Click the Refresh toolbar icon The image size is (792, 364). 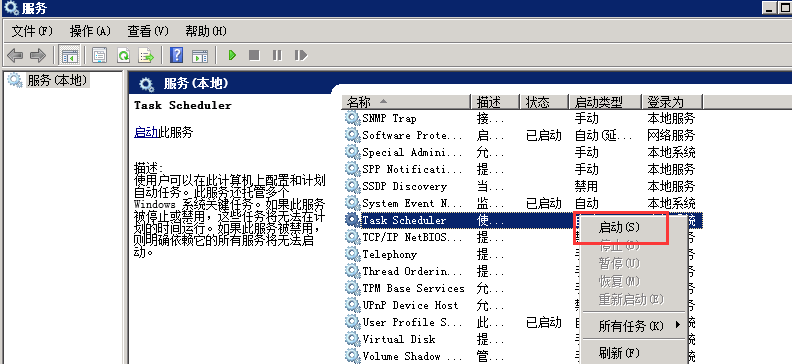click(x=124, y=55)
